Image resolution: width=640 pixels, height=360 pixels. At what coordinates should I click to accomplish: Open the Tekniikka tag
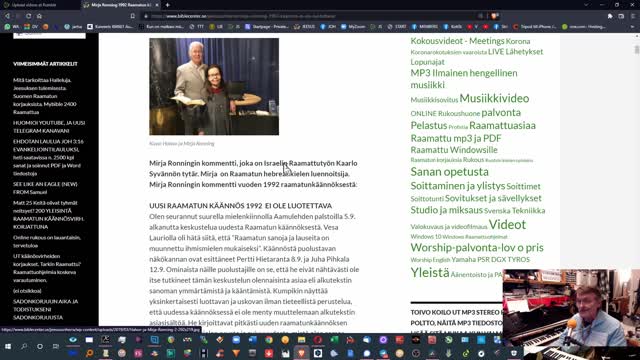pos(528,211)
